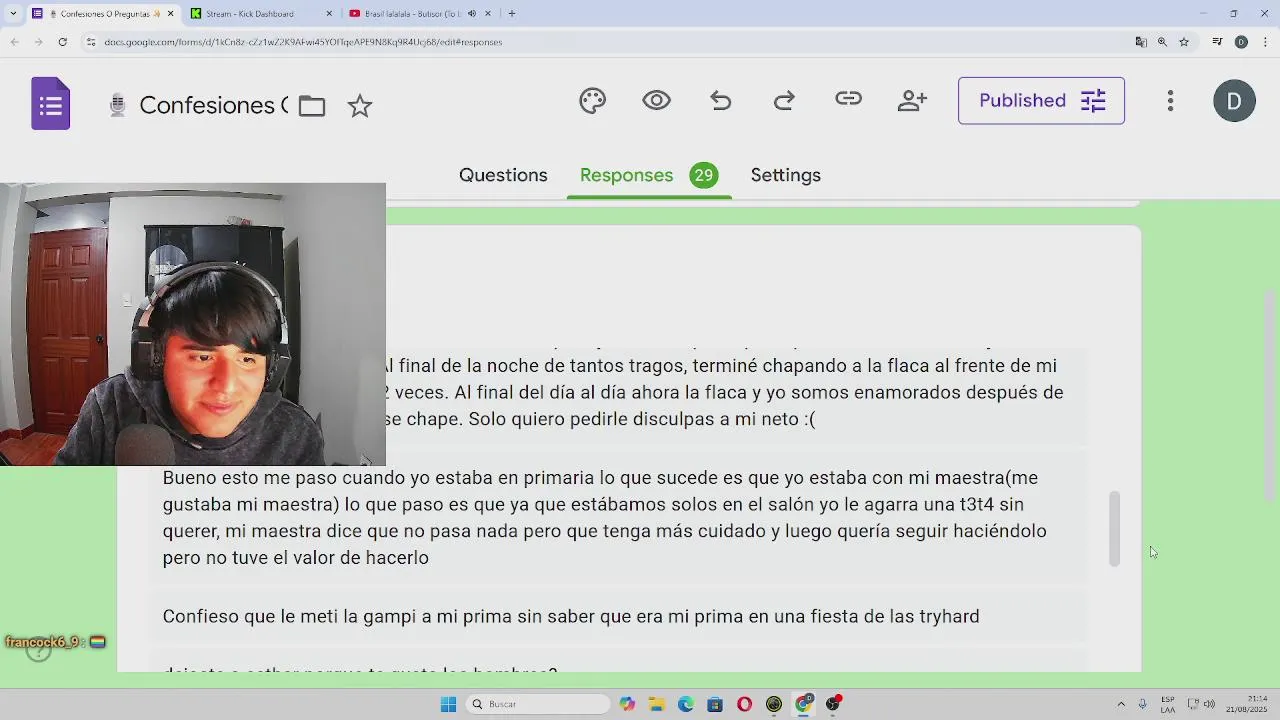Mute the YouTube tab audio indicator

(472, 14)
